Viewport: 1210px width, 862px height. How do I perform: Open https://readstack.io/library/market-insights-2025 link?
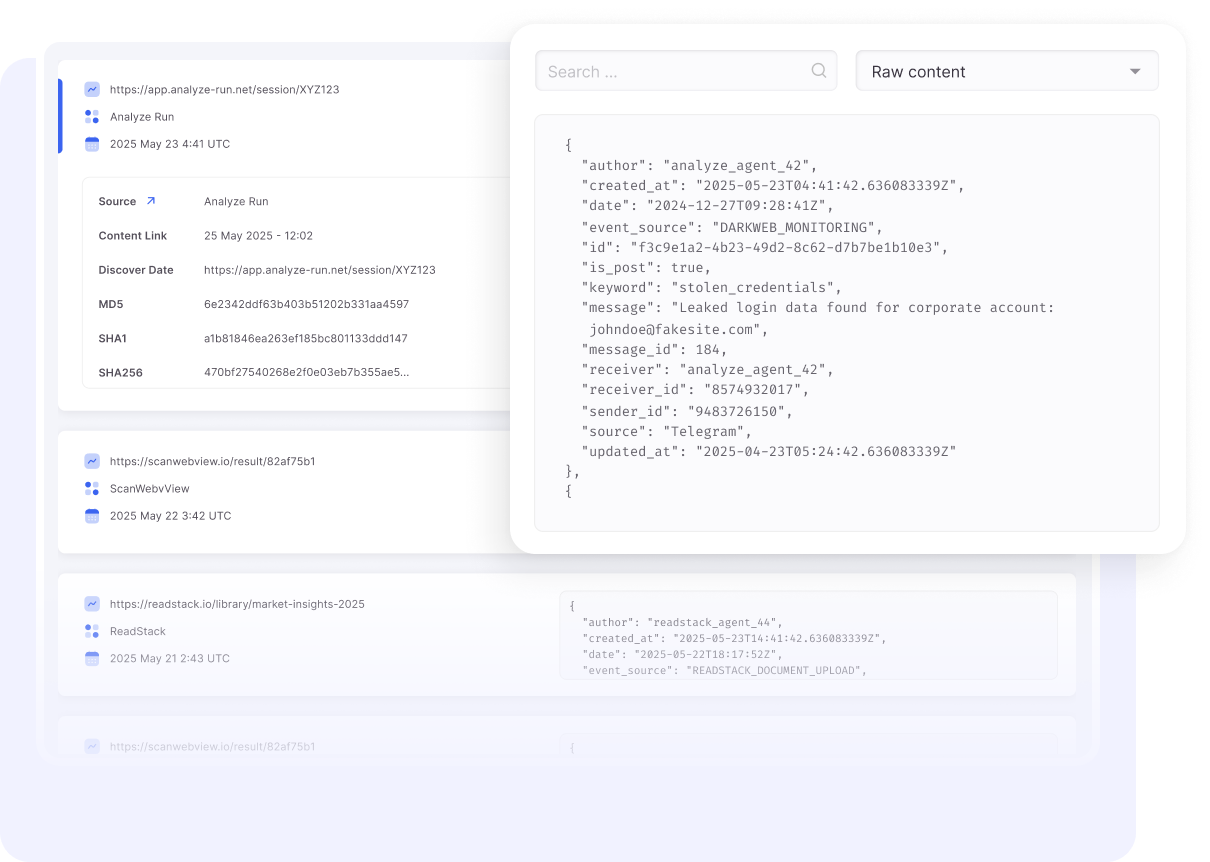point(237,605)
